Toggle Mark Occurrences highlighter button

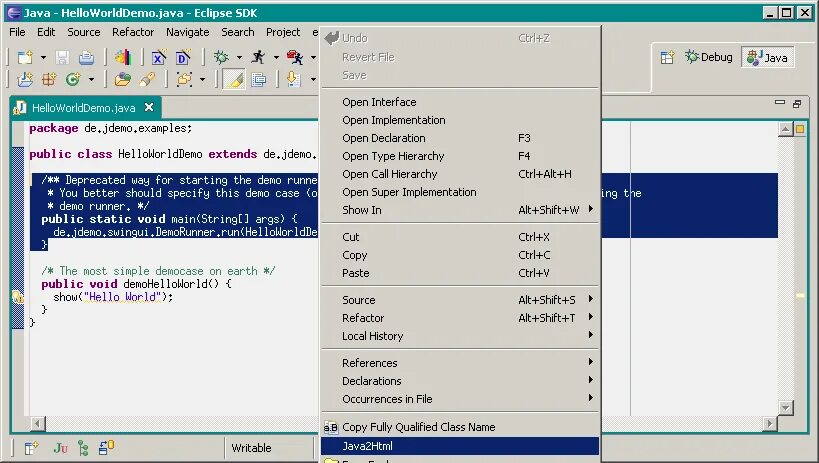(234, 79)
